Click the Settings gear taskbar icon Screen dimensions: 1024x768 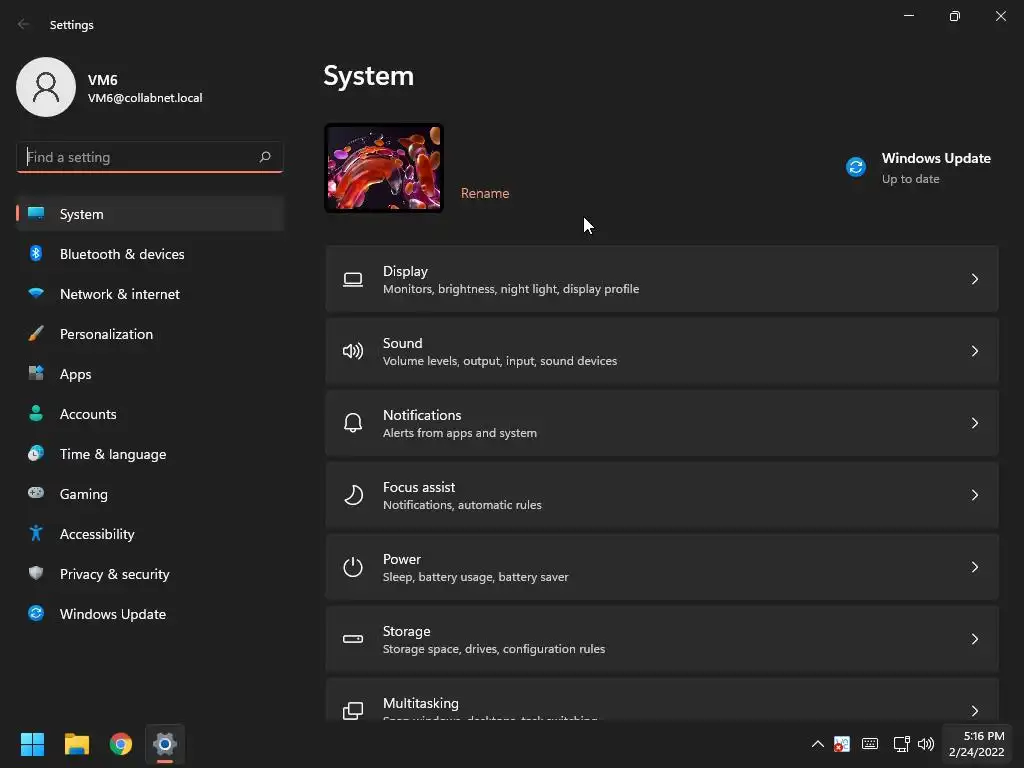165,744
